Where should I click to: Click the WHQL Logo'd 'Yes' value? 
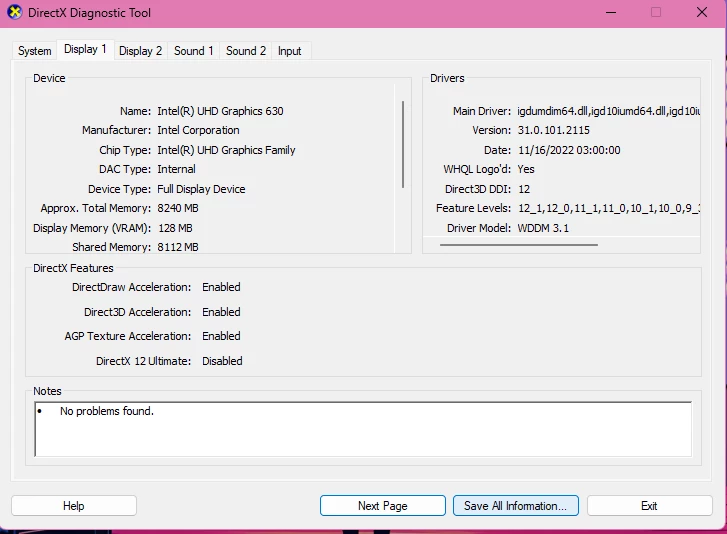click(x=526, y=169)
